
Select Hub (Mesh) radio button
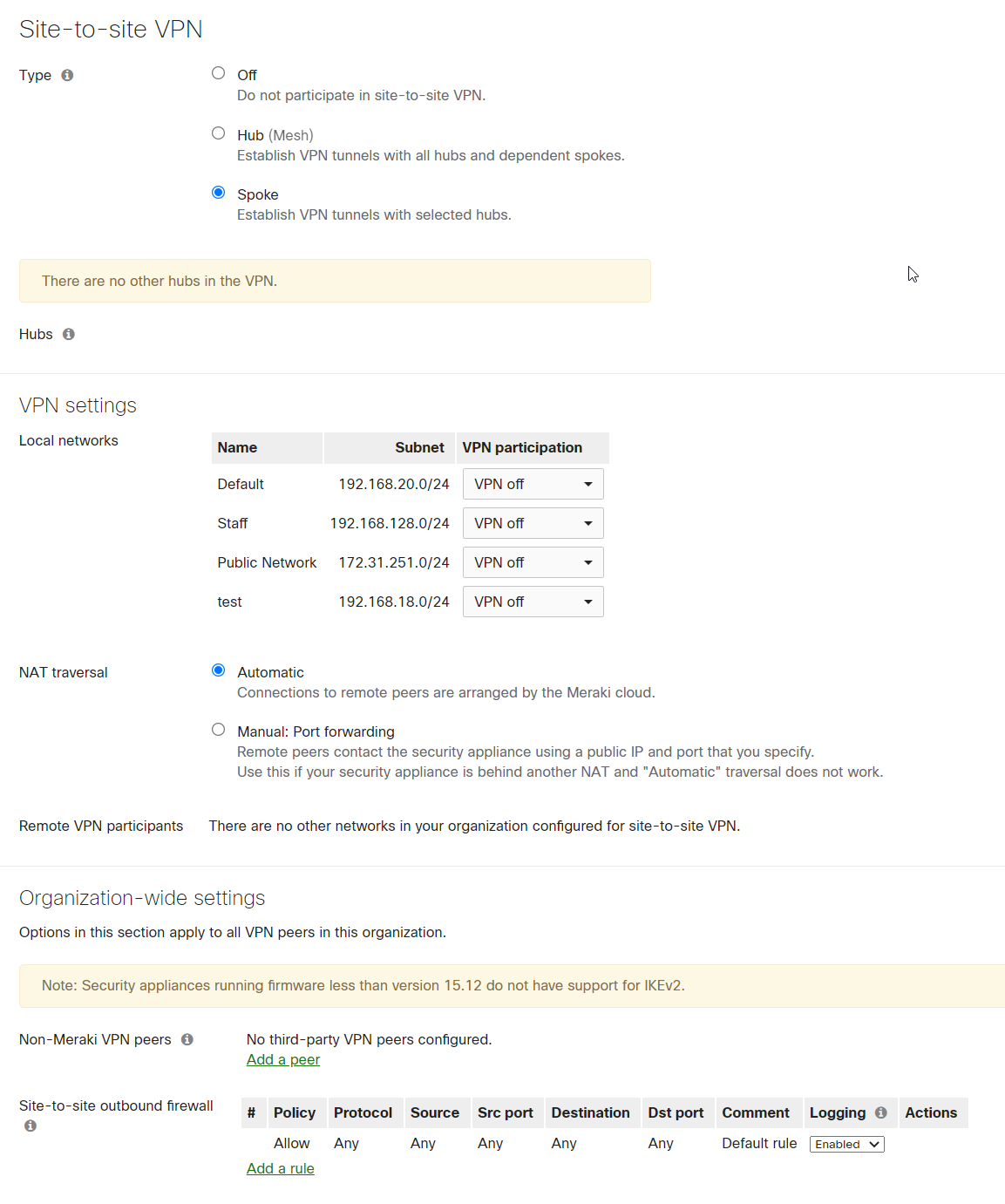tap(219, 133)
